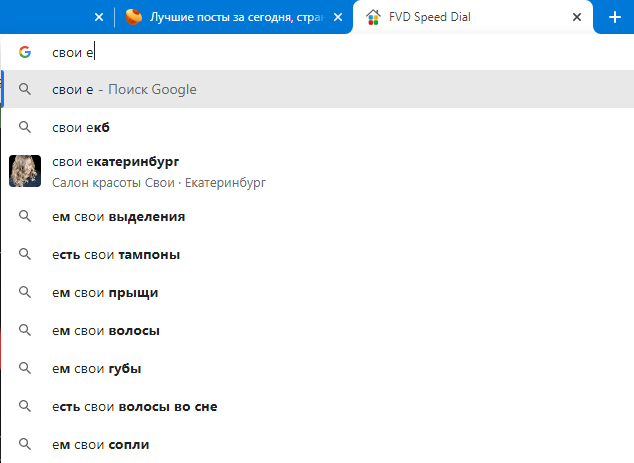
Task: Switch to the FVD Speed Dial tab
Action: click(473, 17)
